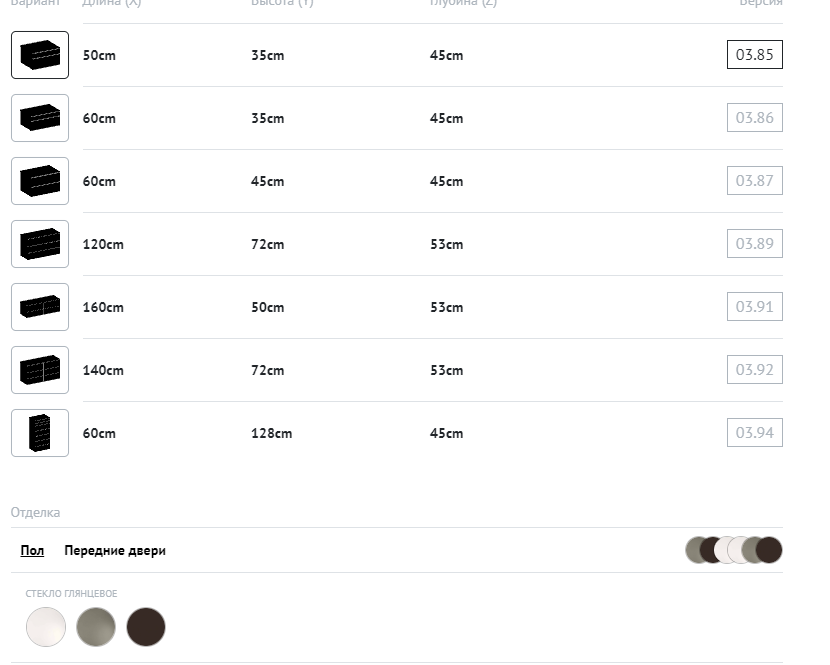
Task: Pick the white glossy glass swatch
Action: click(46, 627)
